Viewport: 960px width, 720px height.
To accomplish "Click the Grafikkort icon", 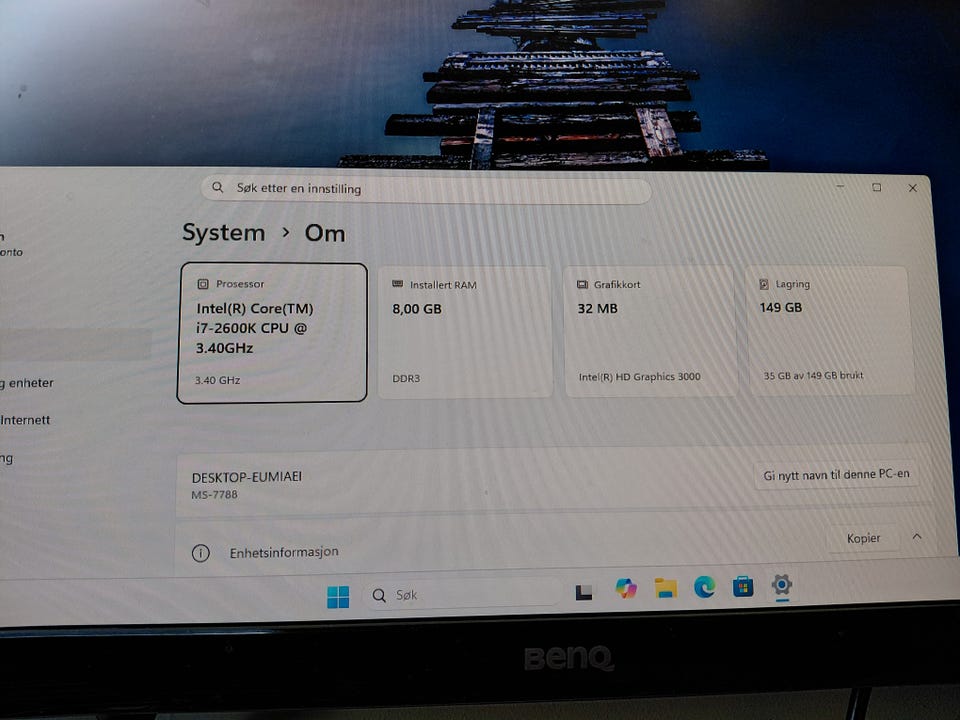I will coord(582,284).
